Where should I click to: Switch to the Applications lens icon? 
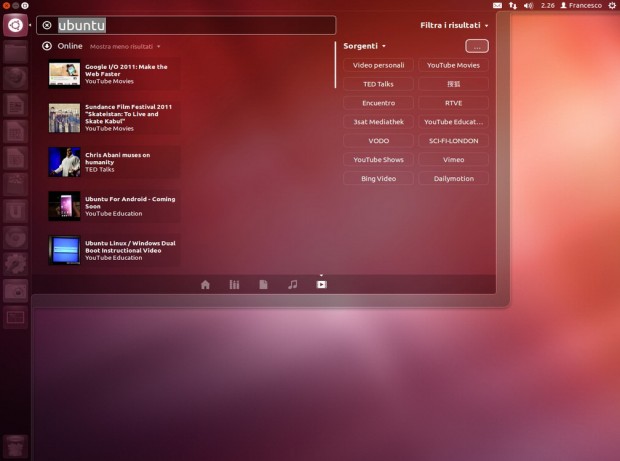[x=234, y=285]
